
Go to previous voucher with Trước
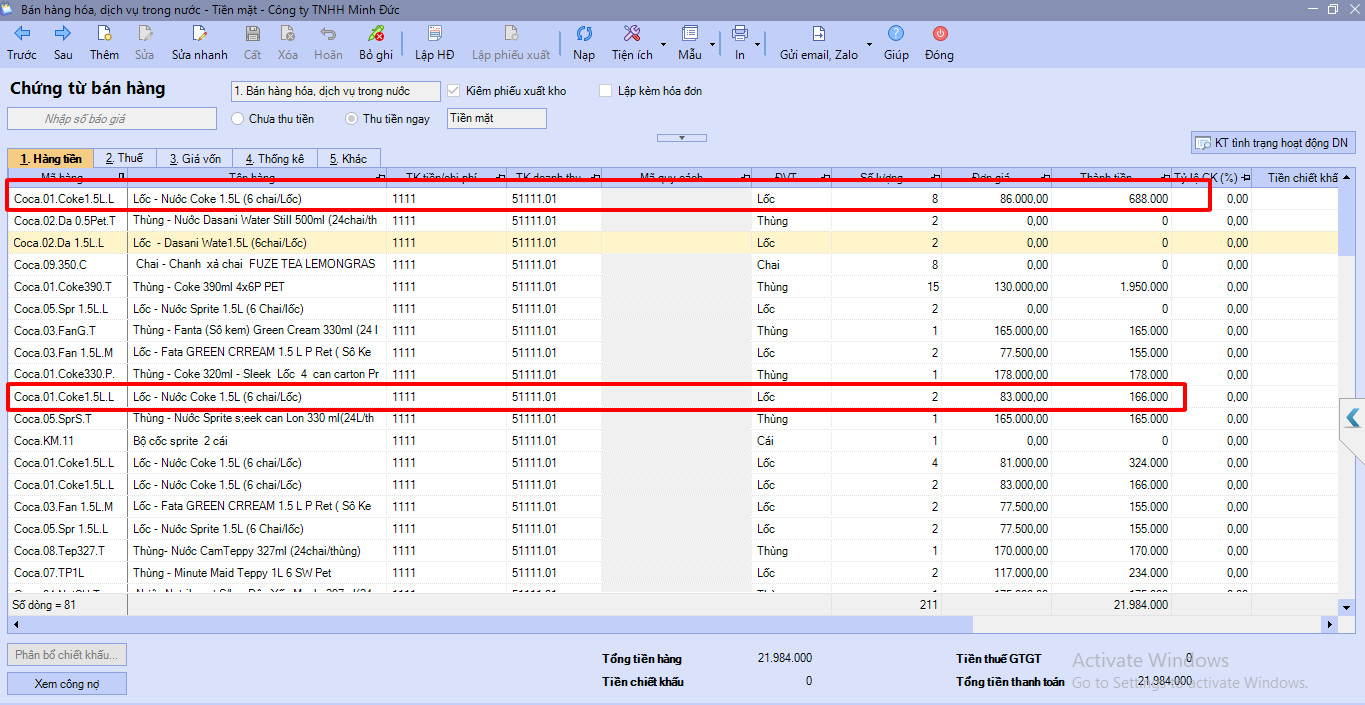[22, 43]
